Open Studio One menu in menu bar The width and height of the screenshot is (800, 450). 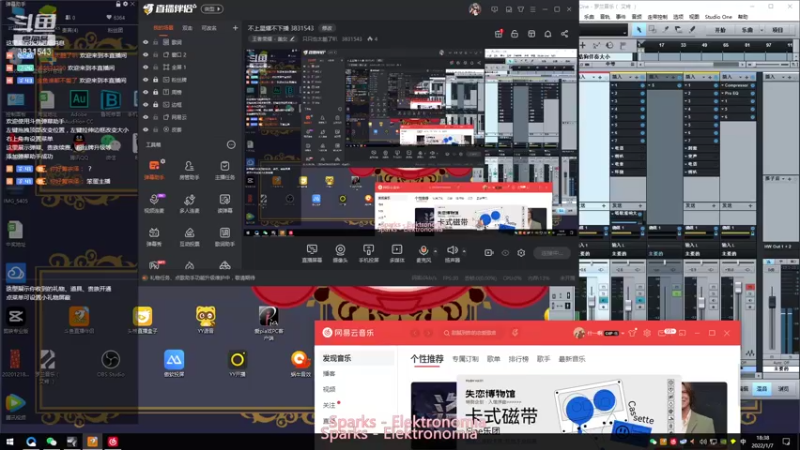point(718,17)
